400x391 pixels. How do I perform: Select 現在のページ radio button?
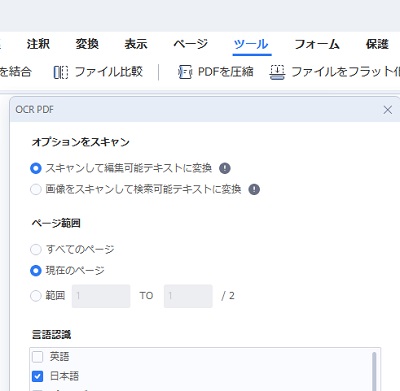coord(36,270)
